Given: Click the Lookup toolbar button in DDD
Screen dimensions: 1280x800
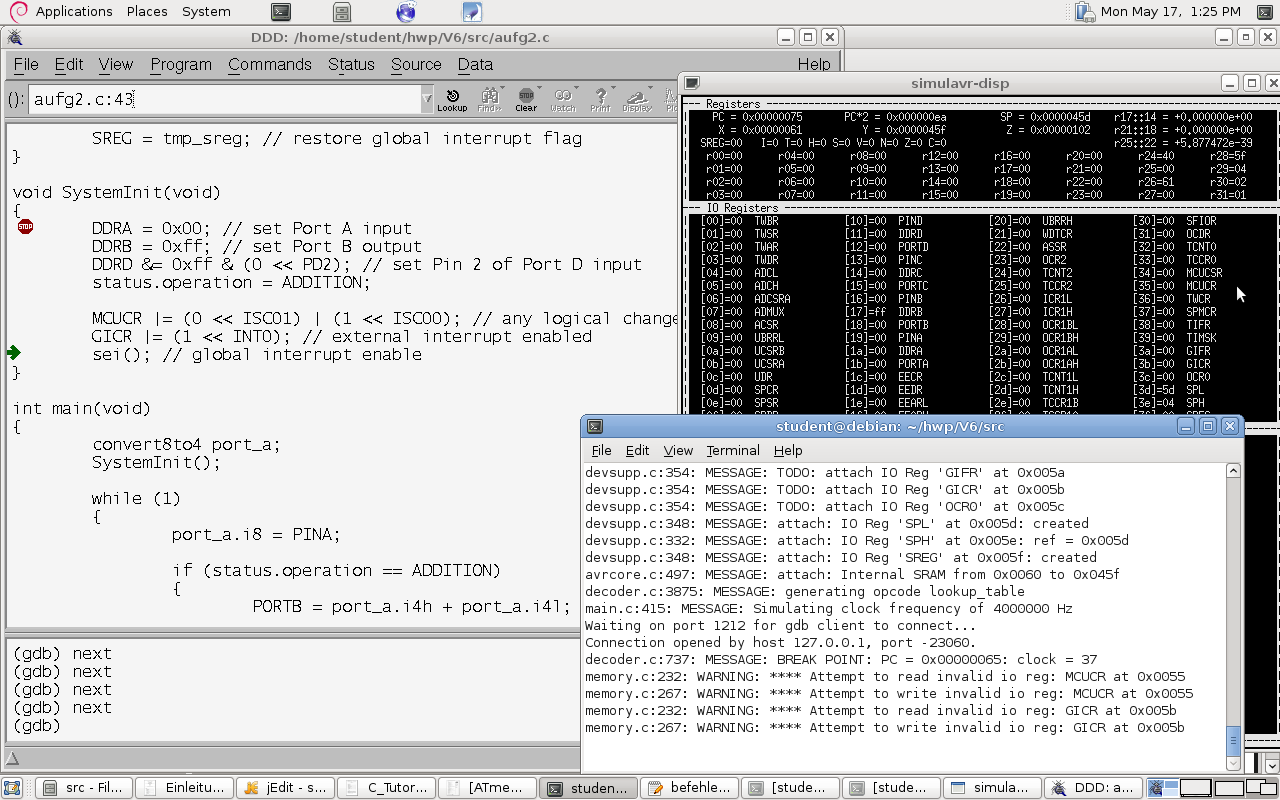Looking at the screenshot, I should (x=452, y=99).
